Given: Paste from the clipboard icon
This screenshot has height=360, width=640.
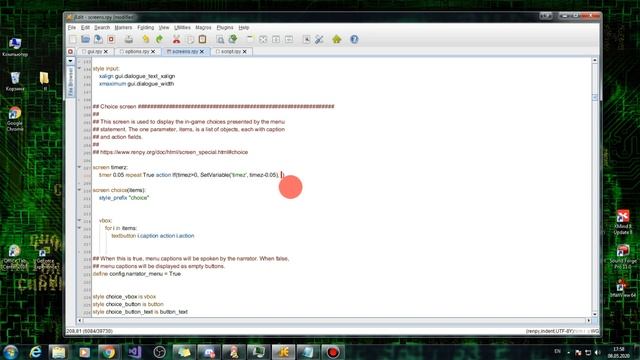Looking at the screenshot, I should [x=202, y=39].
